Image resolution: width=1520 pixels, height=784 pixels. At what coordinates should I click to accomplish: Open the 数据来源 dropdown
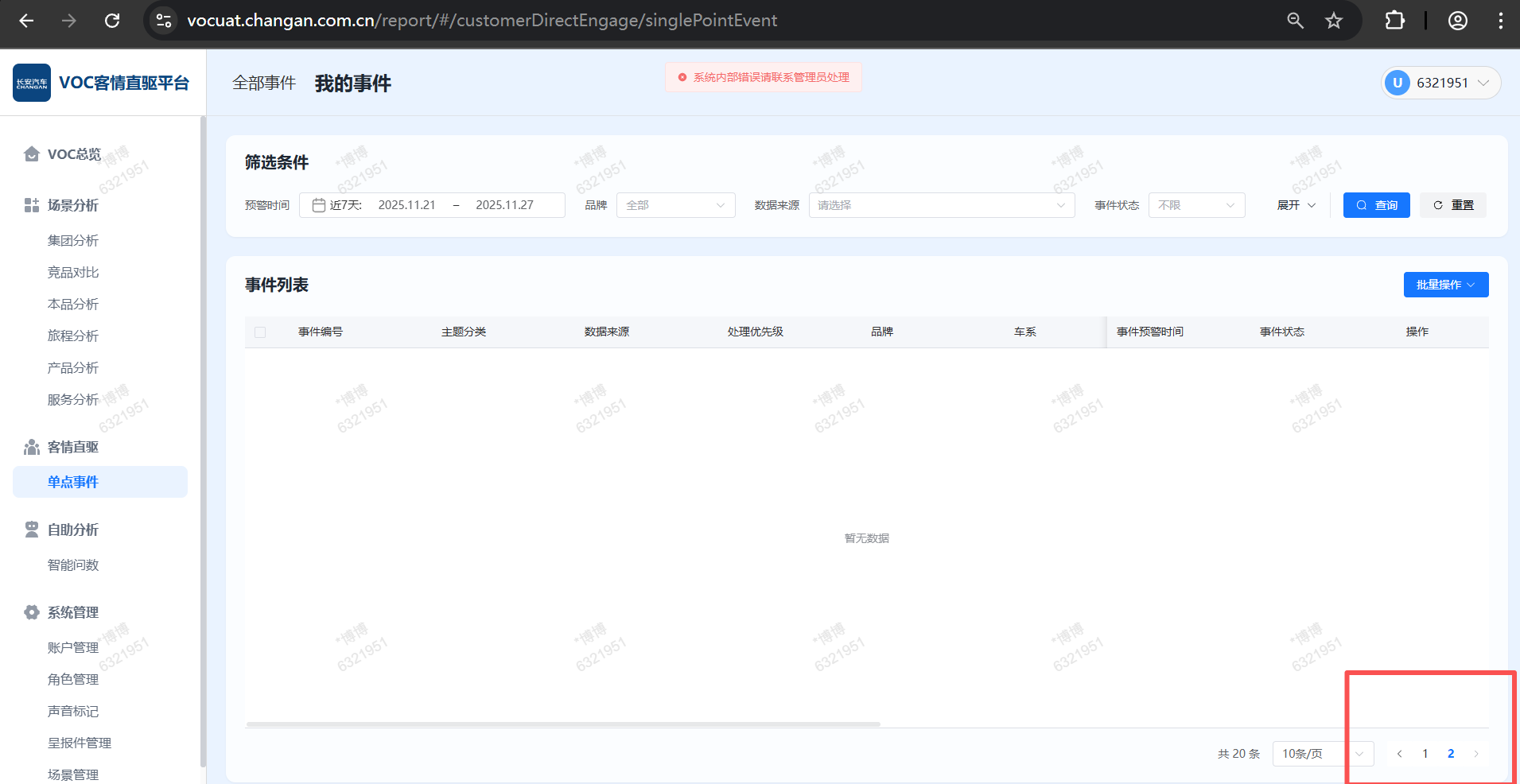[941, 205]
